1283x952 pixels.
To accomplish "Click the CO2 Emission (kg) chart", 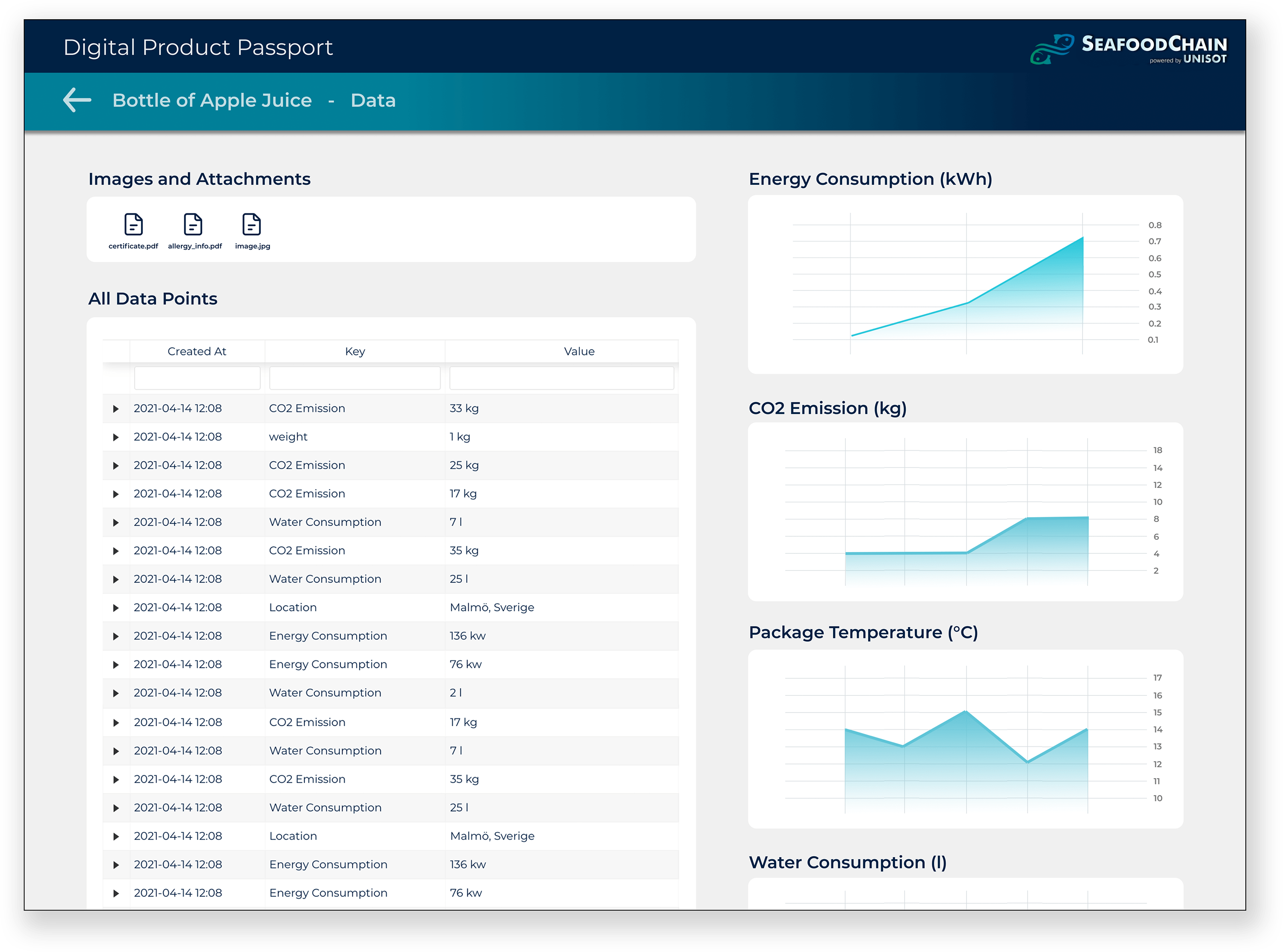I will click(965, 512).
